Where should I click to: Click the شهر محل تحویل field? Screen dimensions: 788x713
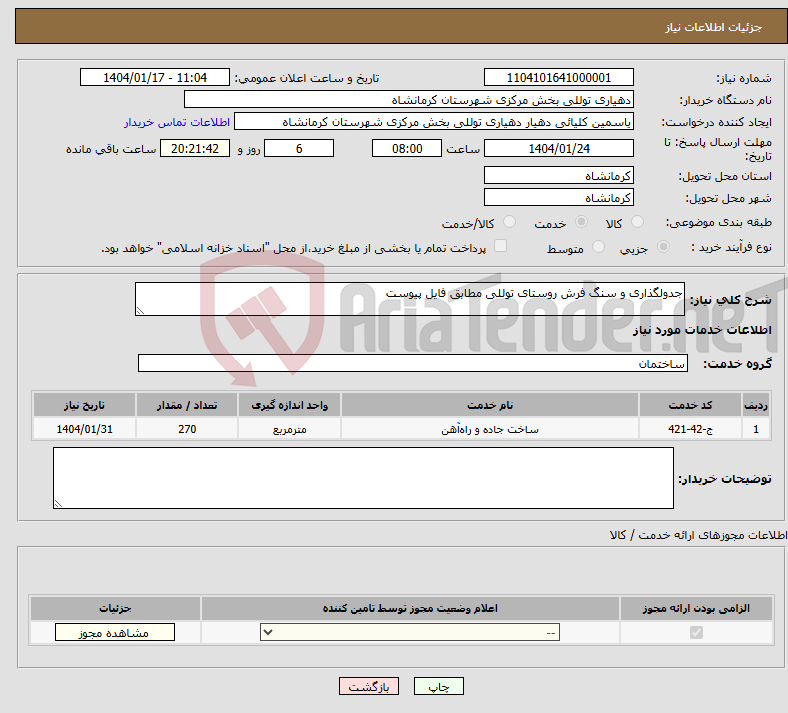pyautogui.click(x=558, y=197)
